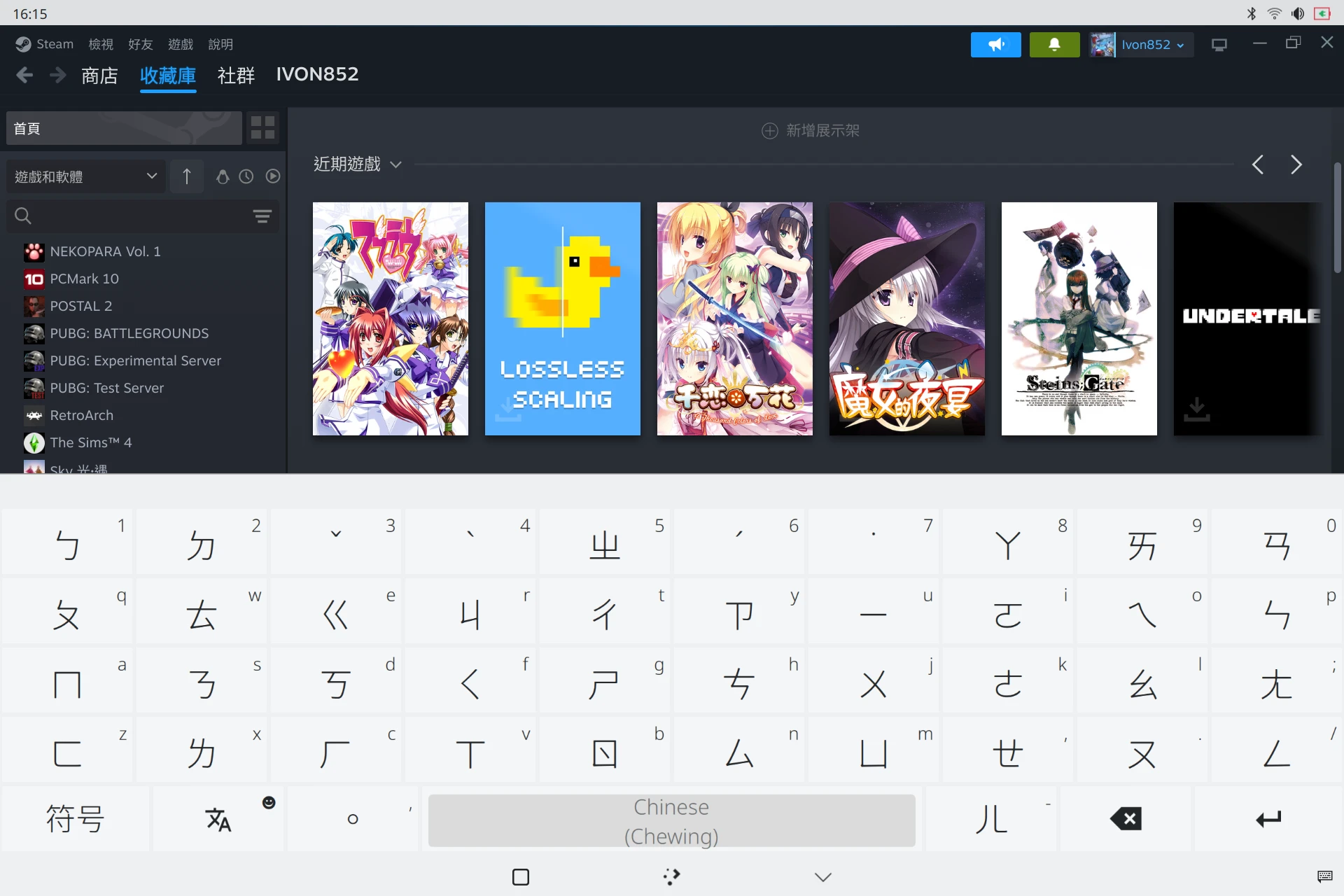This screenshot has height=896, width=1344.
Task: Switch to the 商店 tab
Action: [99, 75]
